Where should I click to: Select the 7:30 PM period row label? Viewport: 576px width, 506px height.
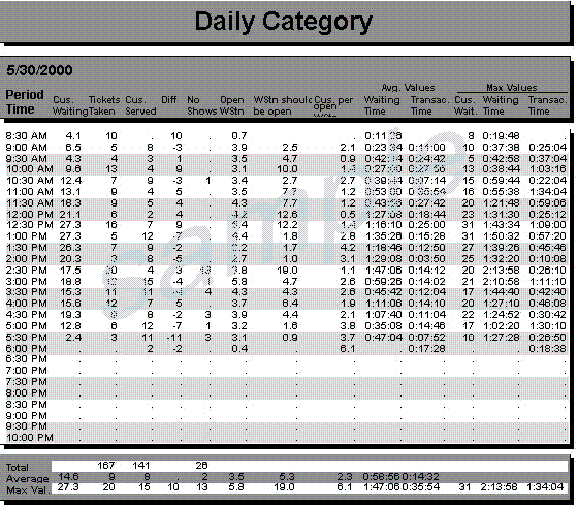[x=26, y=382]
